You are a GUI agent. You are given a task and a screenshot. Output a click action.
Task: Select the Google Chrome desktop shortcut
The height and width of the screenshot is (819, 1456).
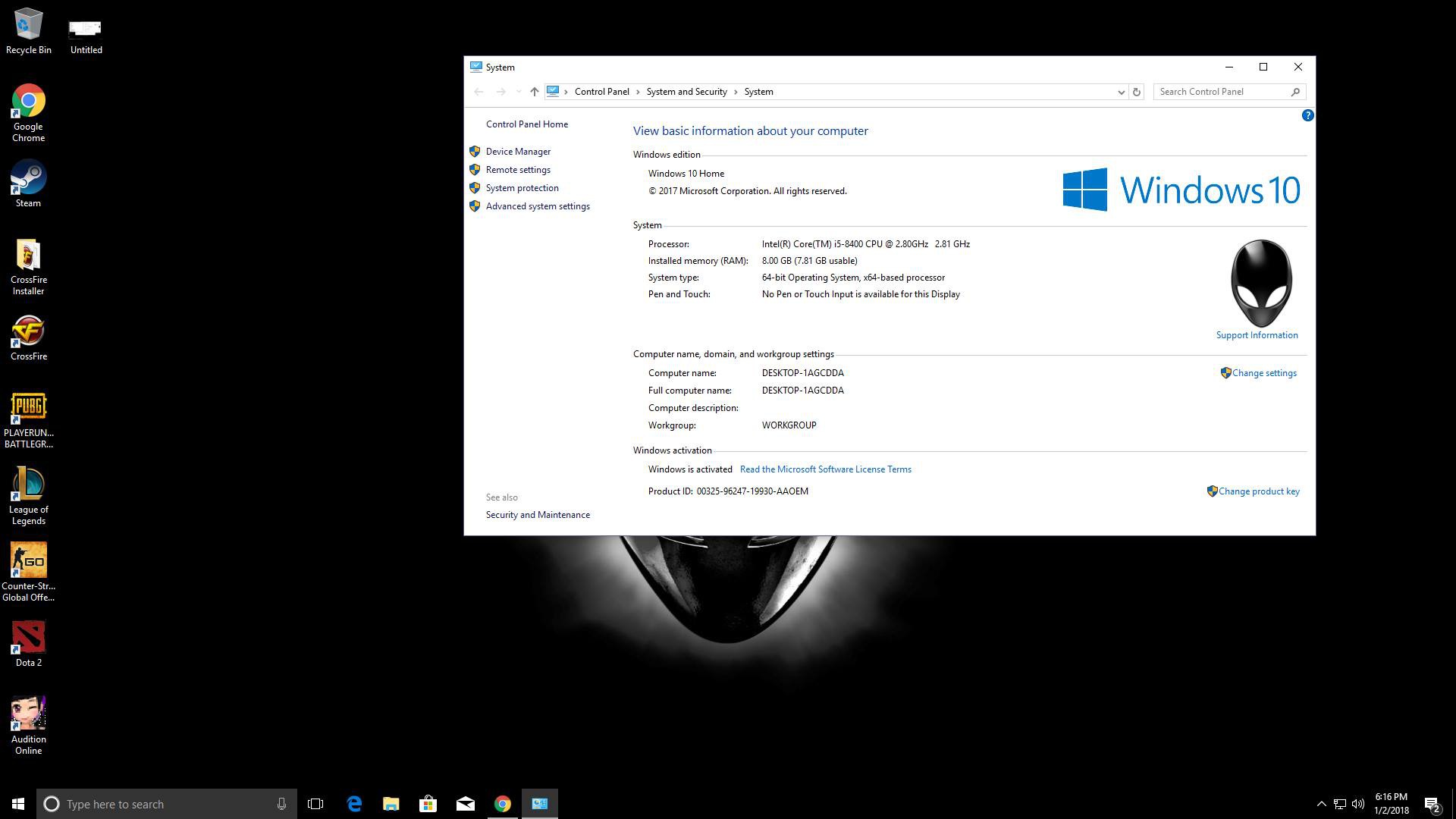28,113
